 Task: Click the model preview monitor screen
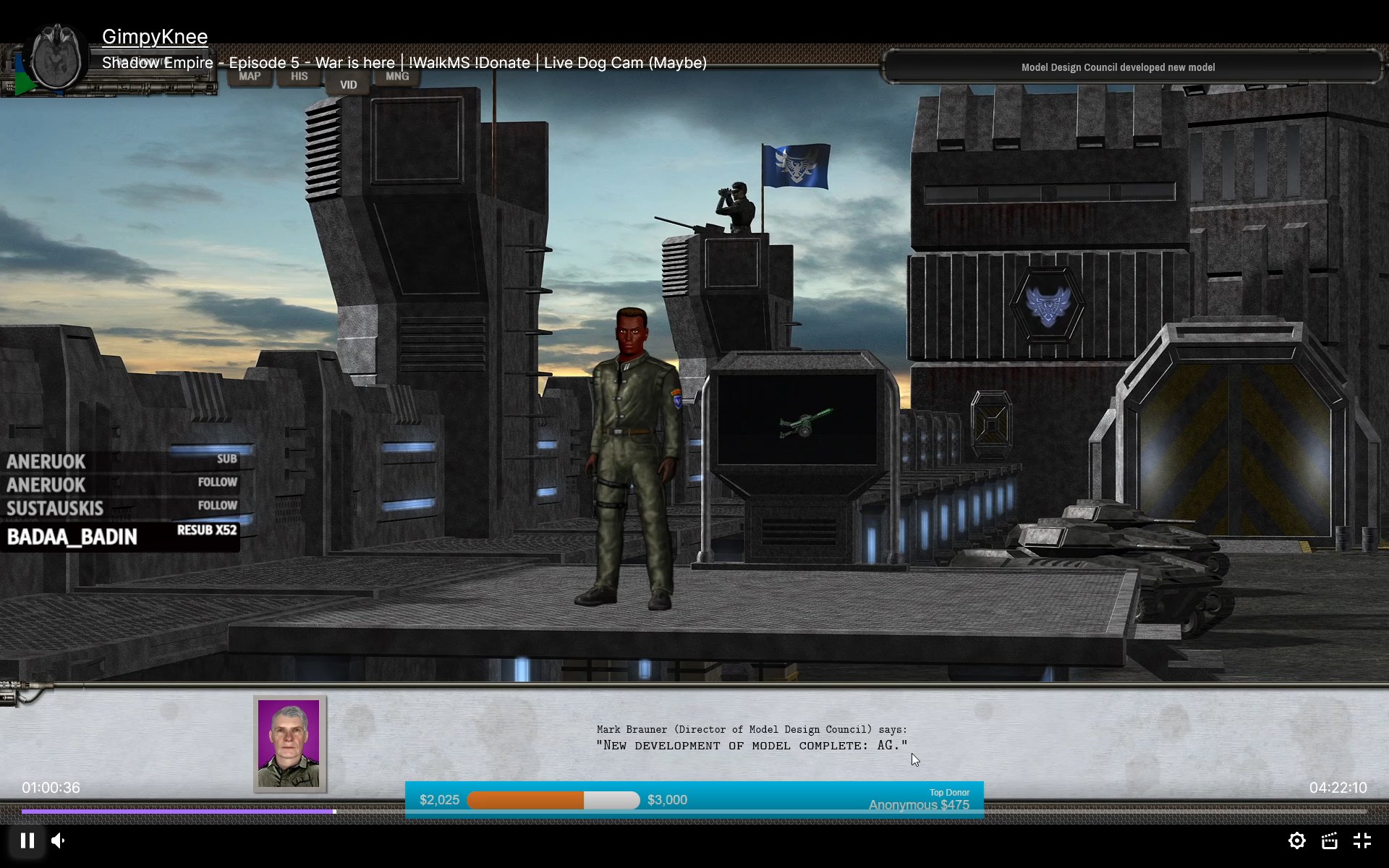coord(797,420)
